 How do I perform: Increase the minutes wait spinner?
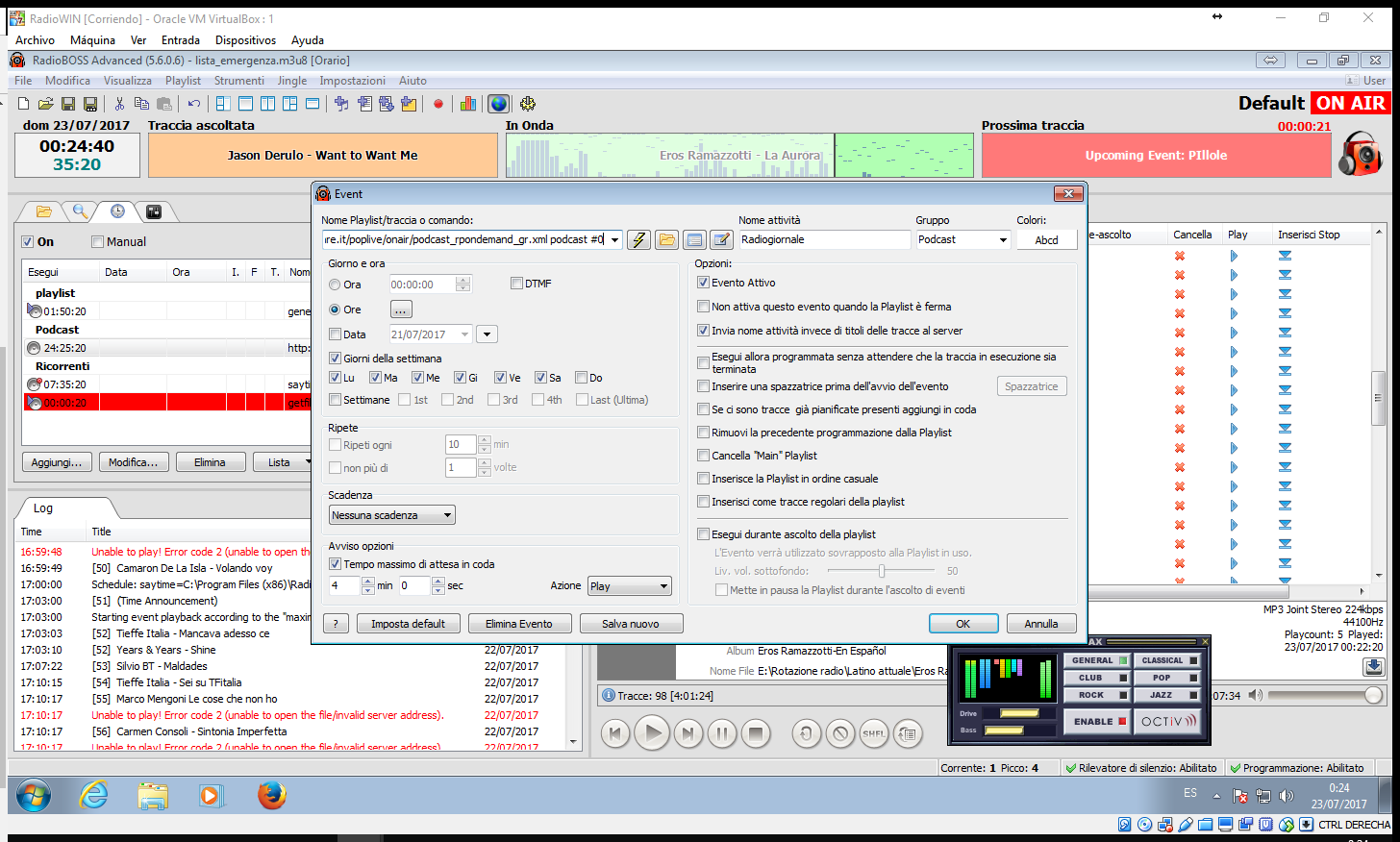[367, 582]
